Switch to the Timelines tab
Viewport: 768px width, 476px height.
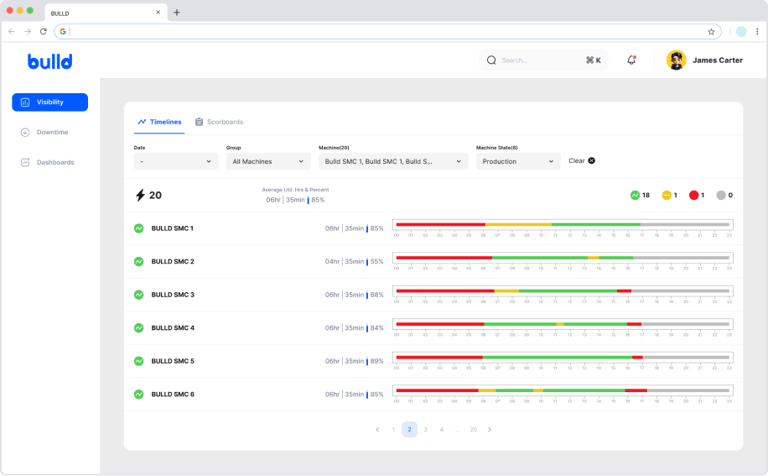point(159,122)
